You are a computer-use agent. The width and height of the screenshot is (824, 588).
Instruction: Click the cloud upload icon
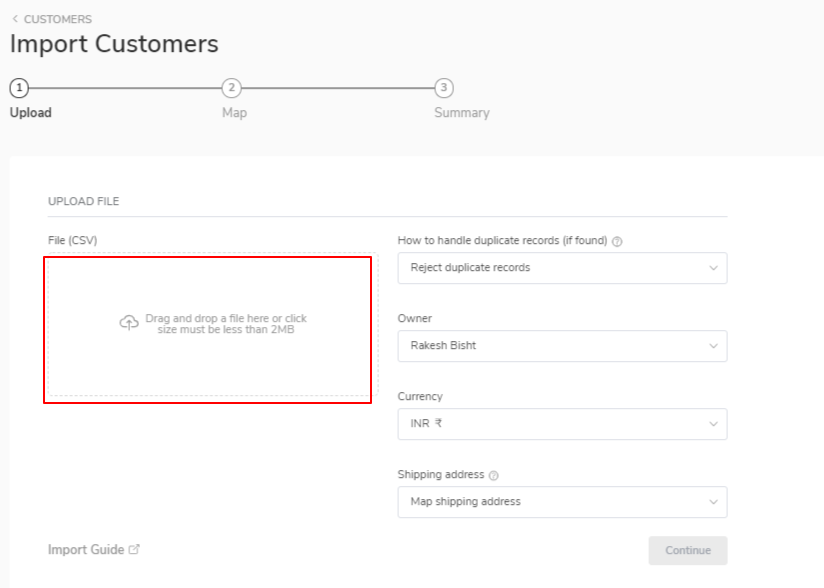129,323
